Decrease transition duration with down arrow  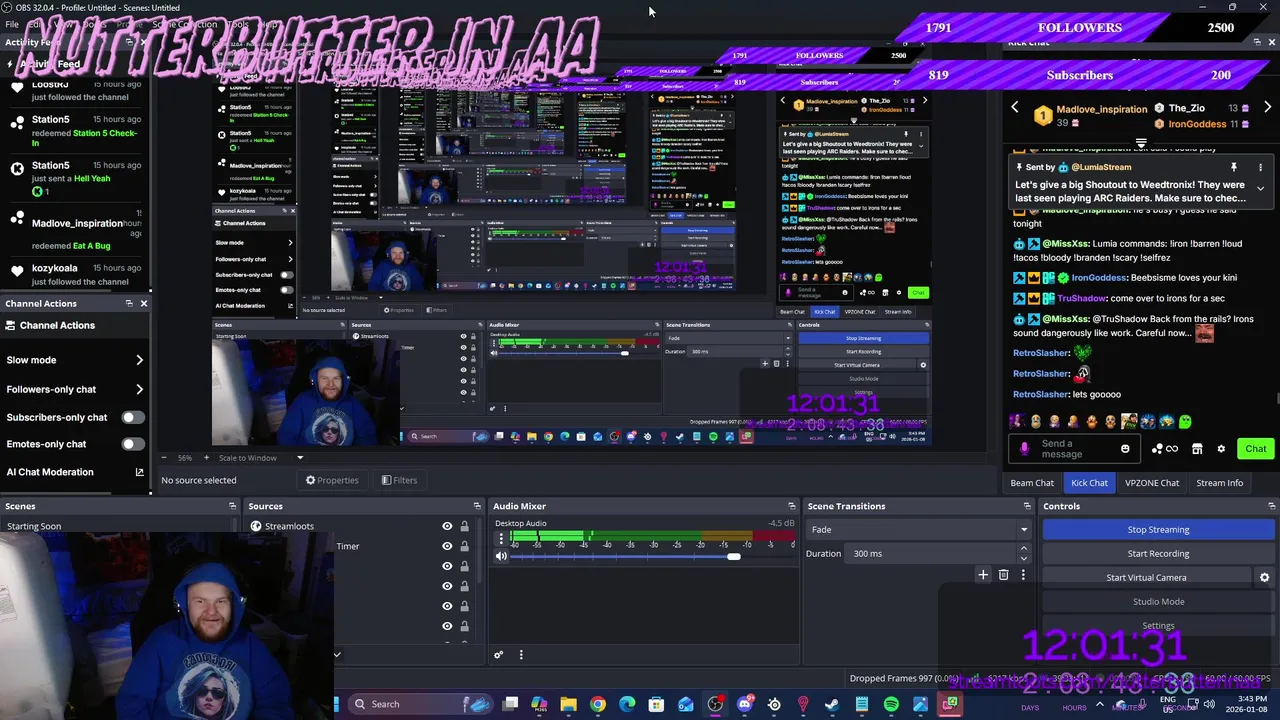coord(1023,558)
